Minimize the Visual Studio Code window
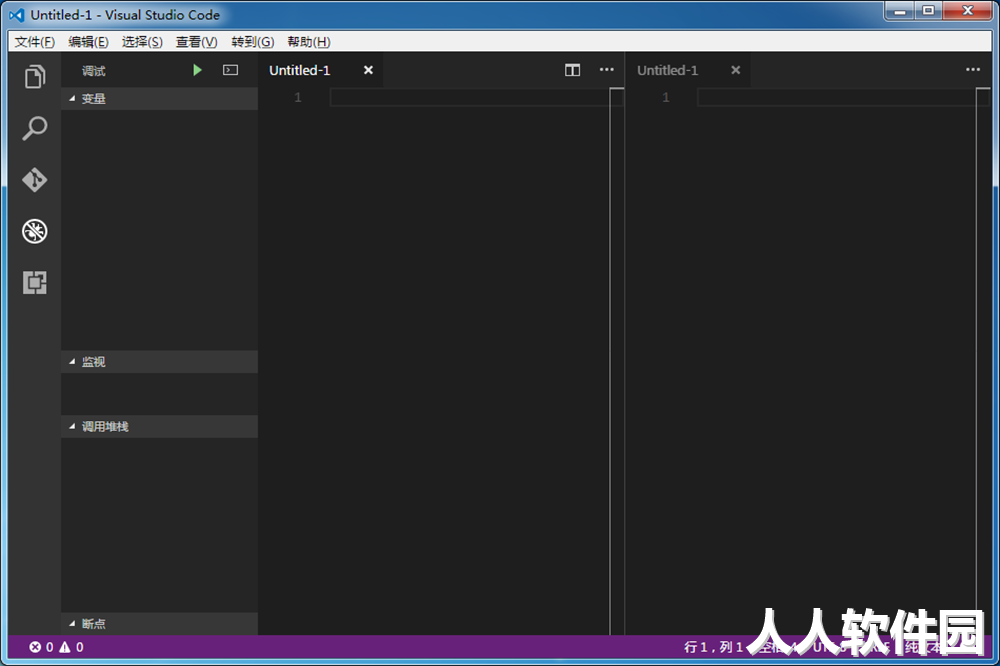The width and height of the screenshot is (1000, 666). coord(900,11)
